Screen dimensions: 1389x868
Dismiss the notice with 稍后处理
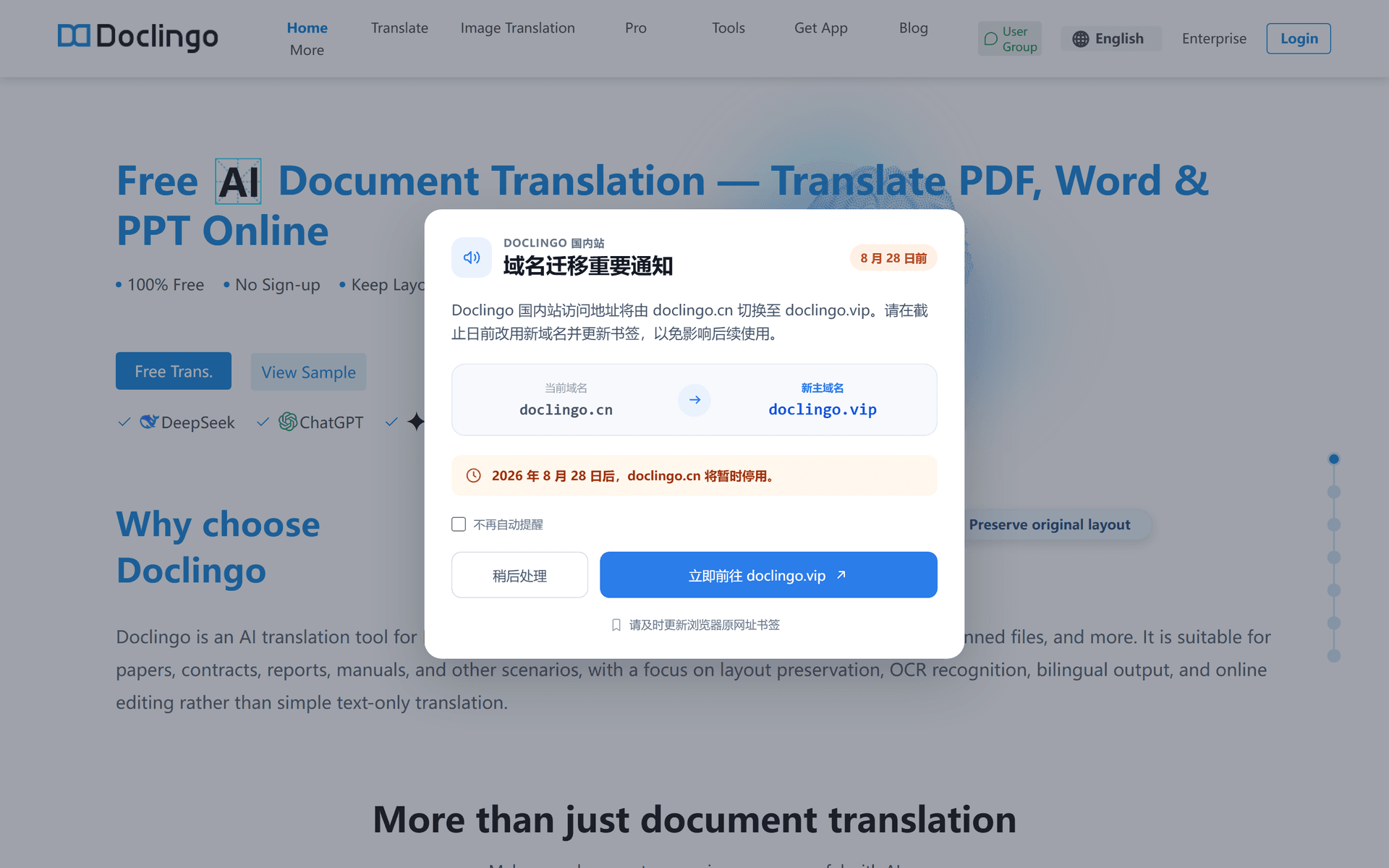pyautogui.click(x=519, y=575)
